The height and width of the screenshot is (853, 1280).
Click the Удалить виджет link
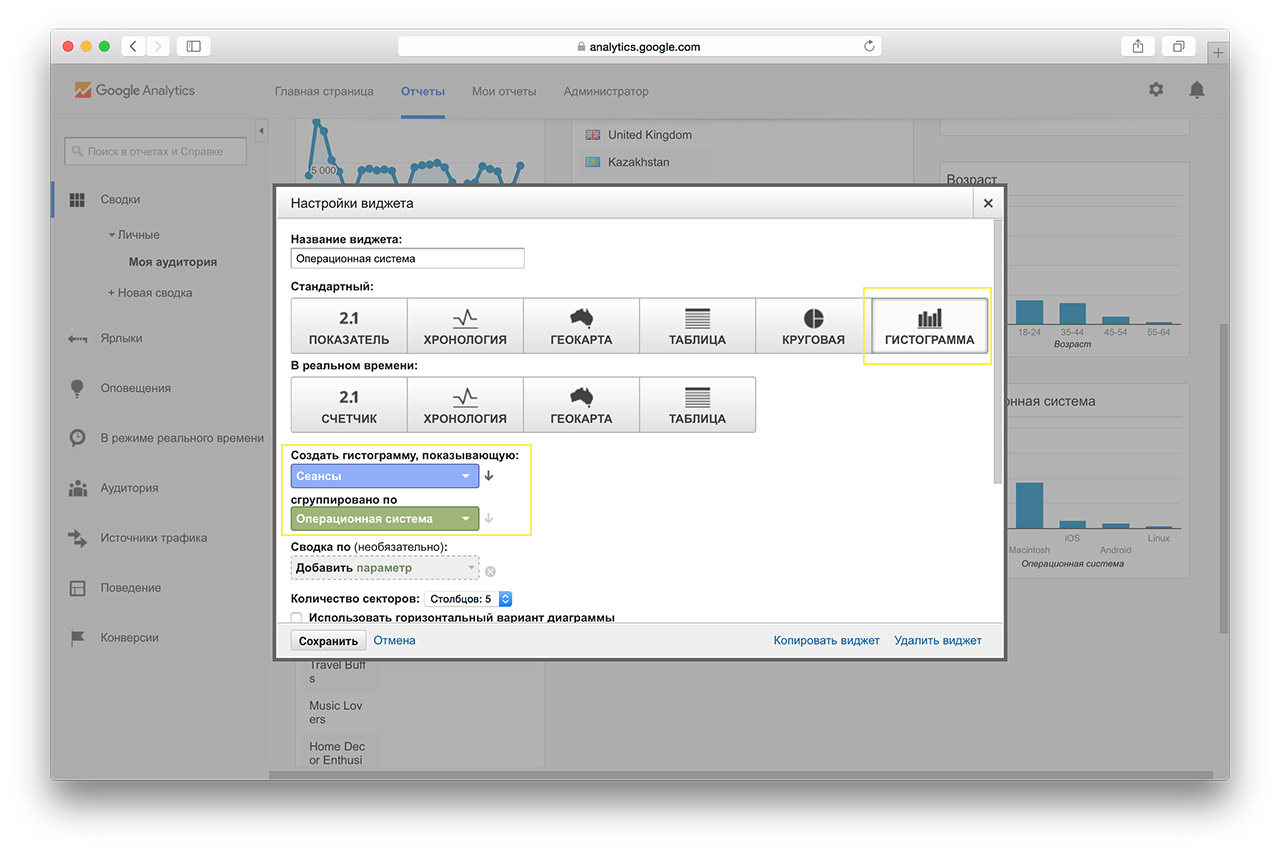(938, 640)
